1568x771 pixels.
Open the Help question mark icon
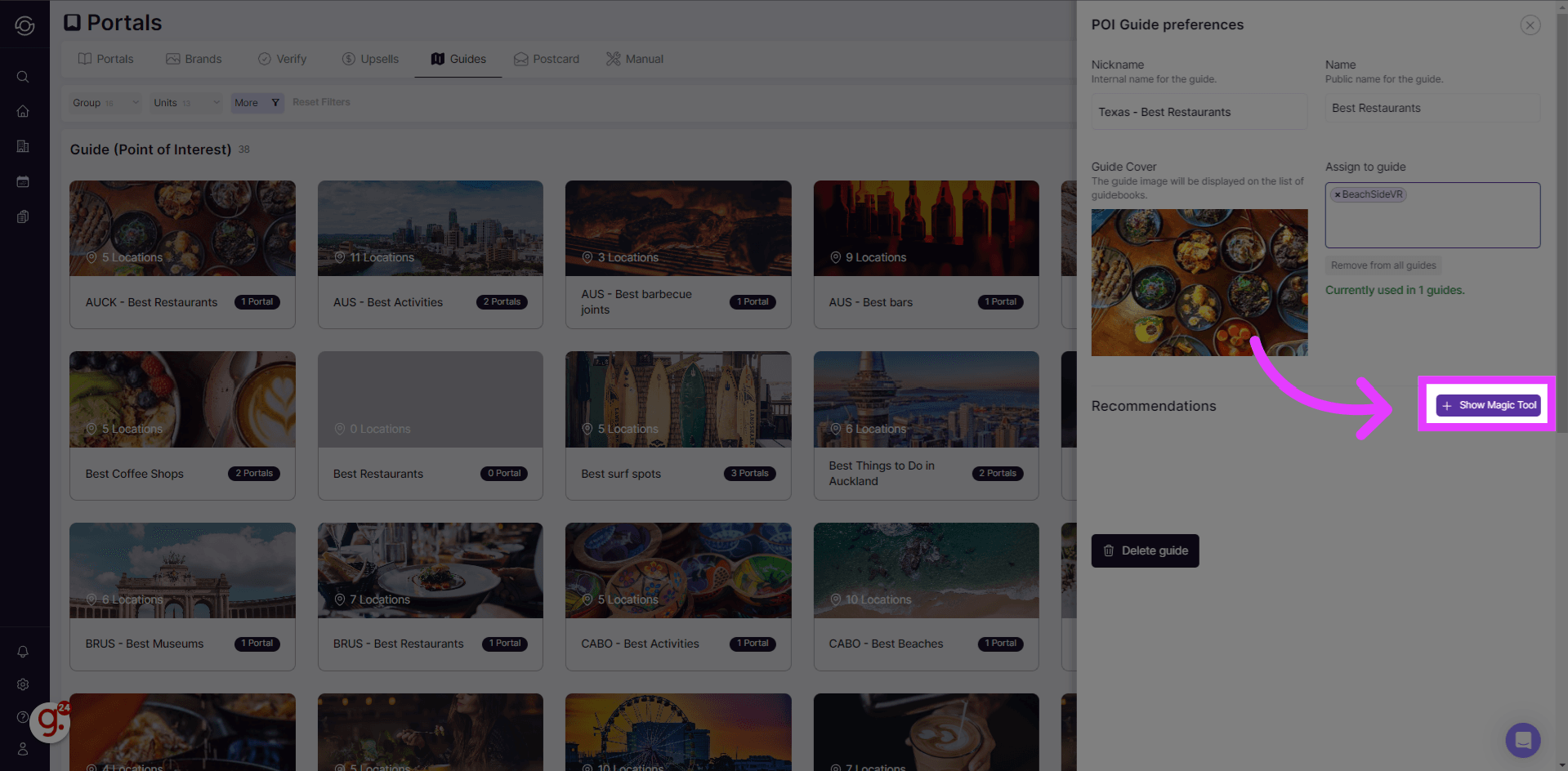tap(23, 716)
